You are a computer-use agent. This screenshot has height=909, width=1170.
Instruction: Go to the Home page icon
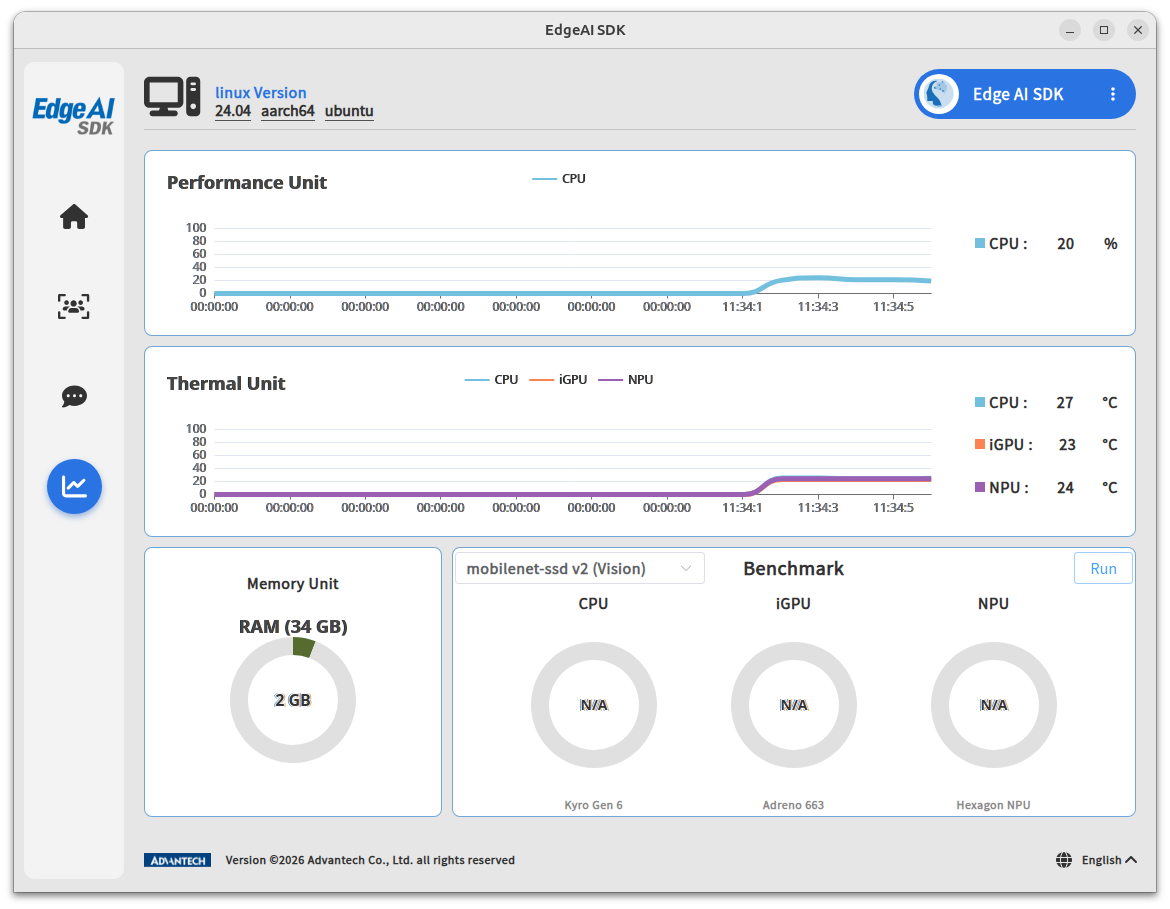coord(74,217)
